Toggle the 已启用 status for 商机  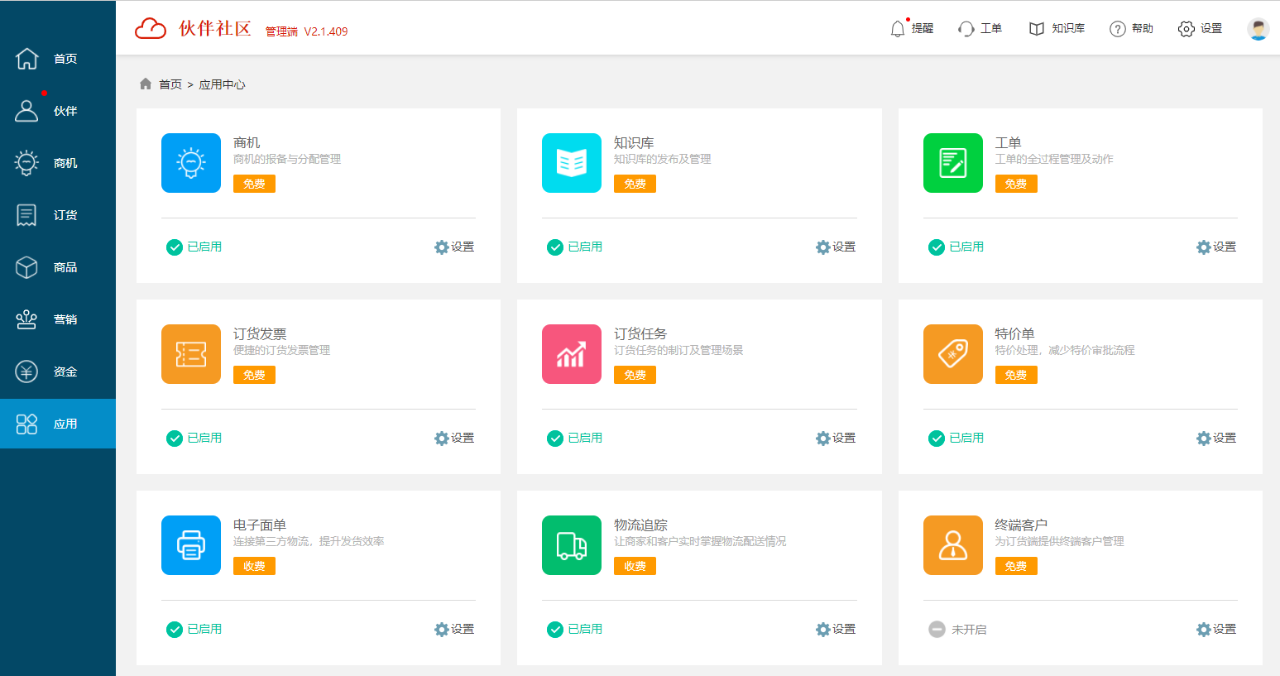click(194, 247)
